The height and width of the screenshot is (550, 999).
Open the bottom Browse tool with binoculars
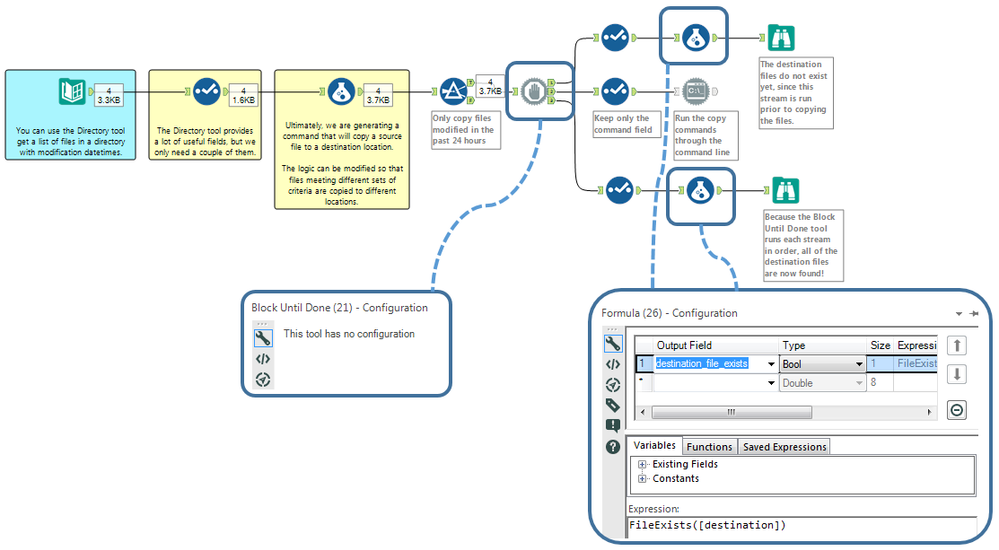coord(785,190)
